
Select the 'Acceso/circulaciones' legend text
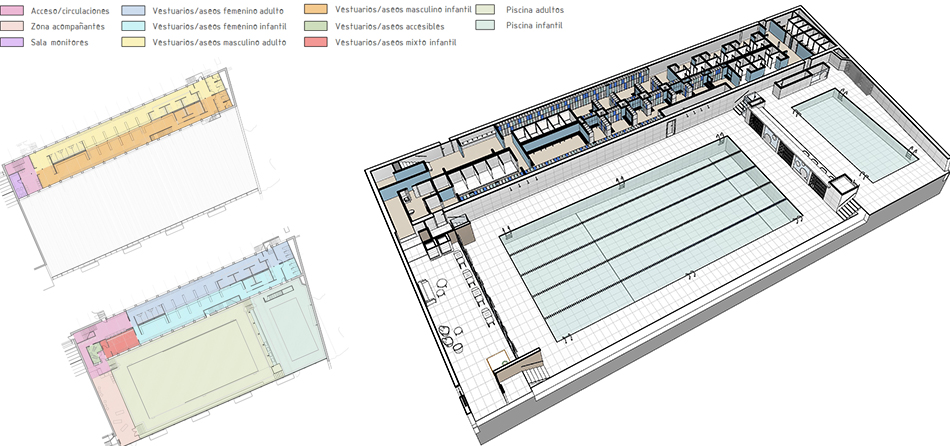point(70,11)
